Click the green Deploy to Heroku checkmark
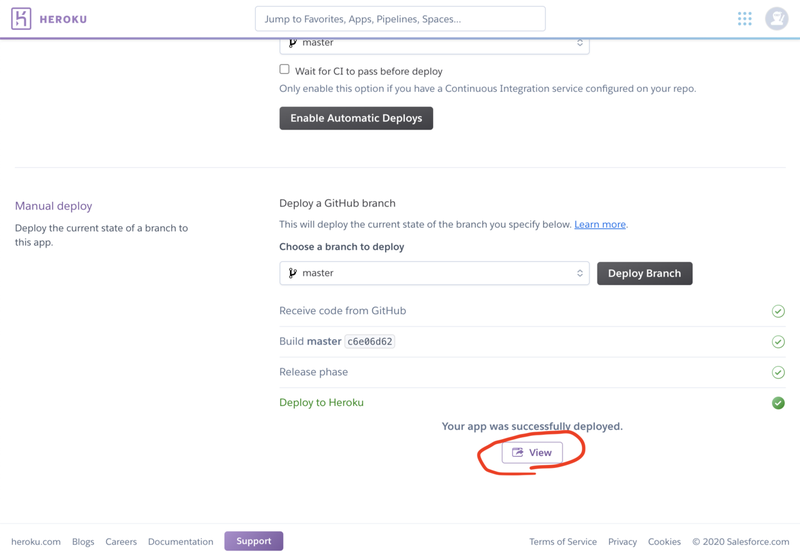 (778, 403)
